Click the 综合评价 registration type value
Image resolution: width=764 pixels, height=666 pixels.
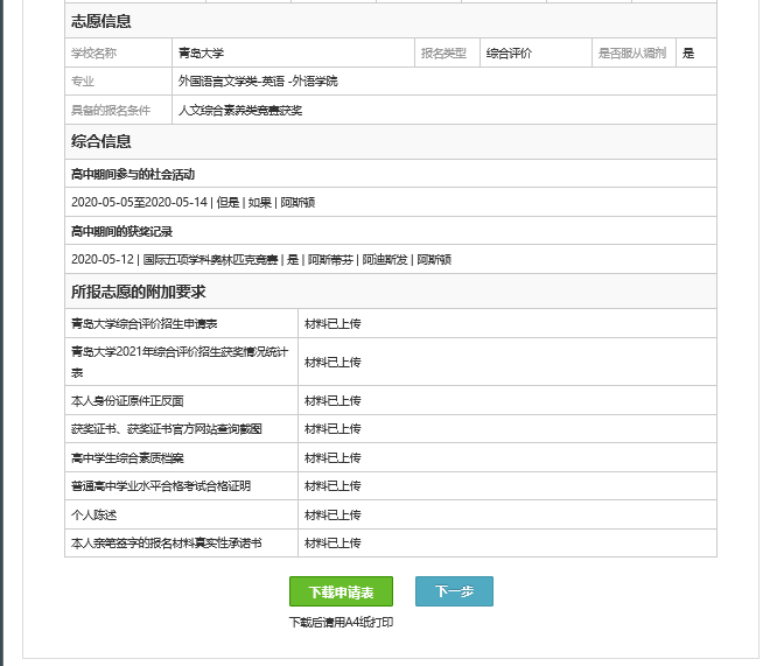point(508,54)
